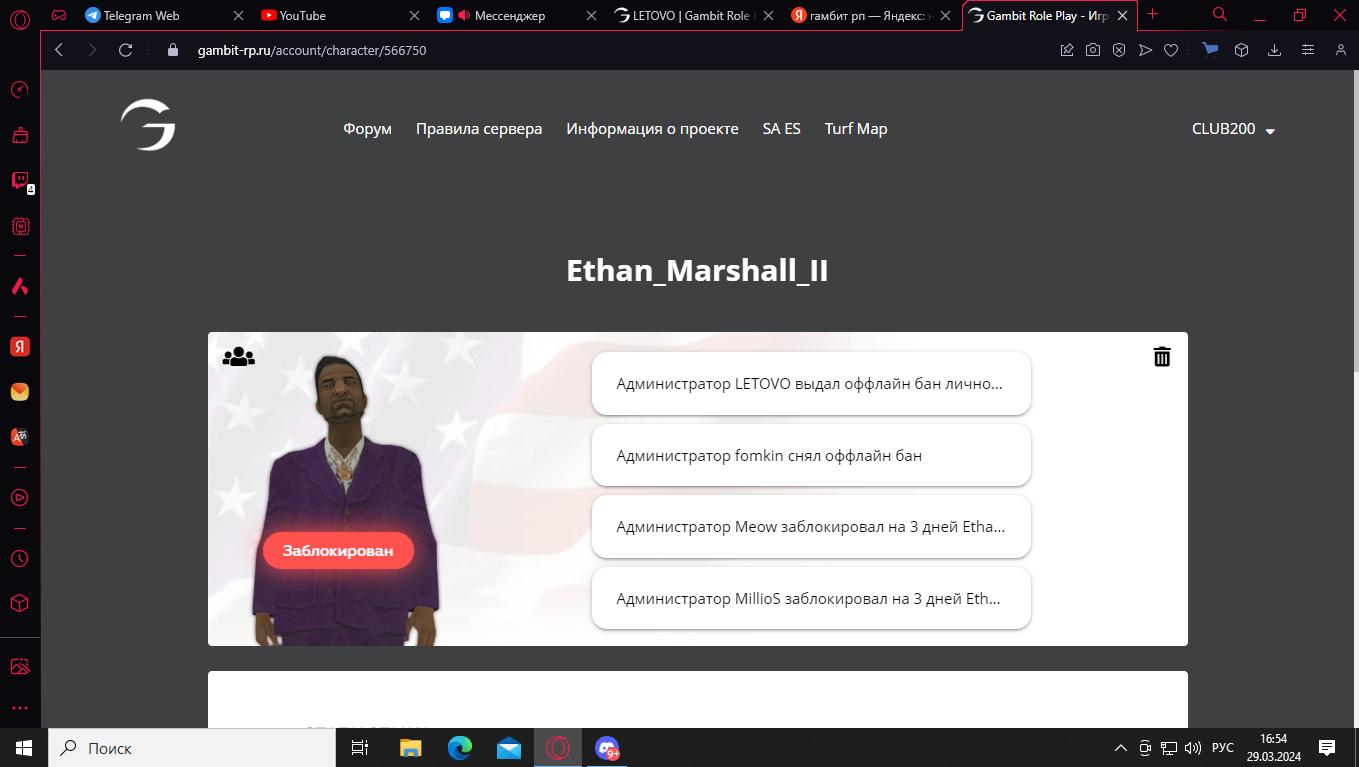Open the fomkin снял оффлайн бан entry
This screenshot has height=767, width=1359.
811,455
